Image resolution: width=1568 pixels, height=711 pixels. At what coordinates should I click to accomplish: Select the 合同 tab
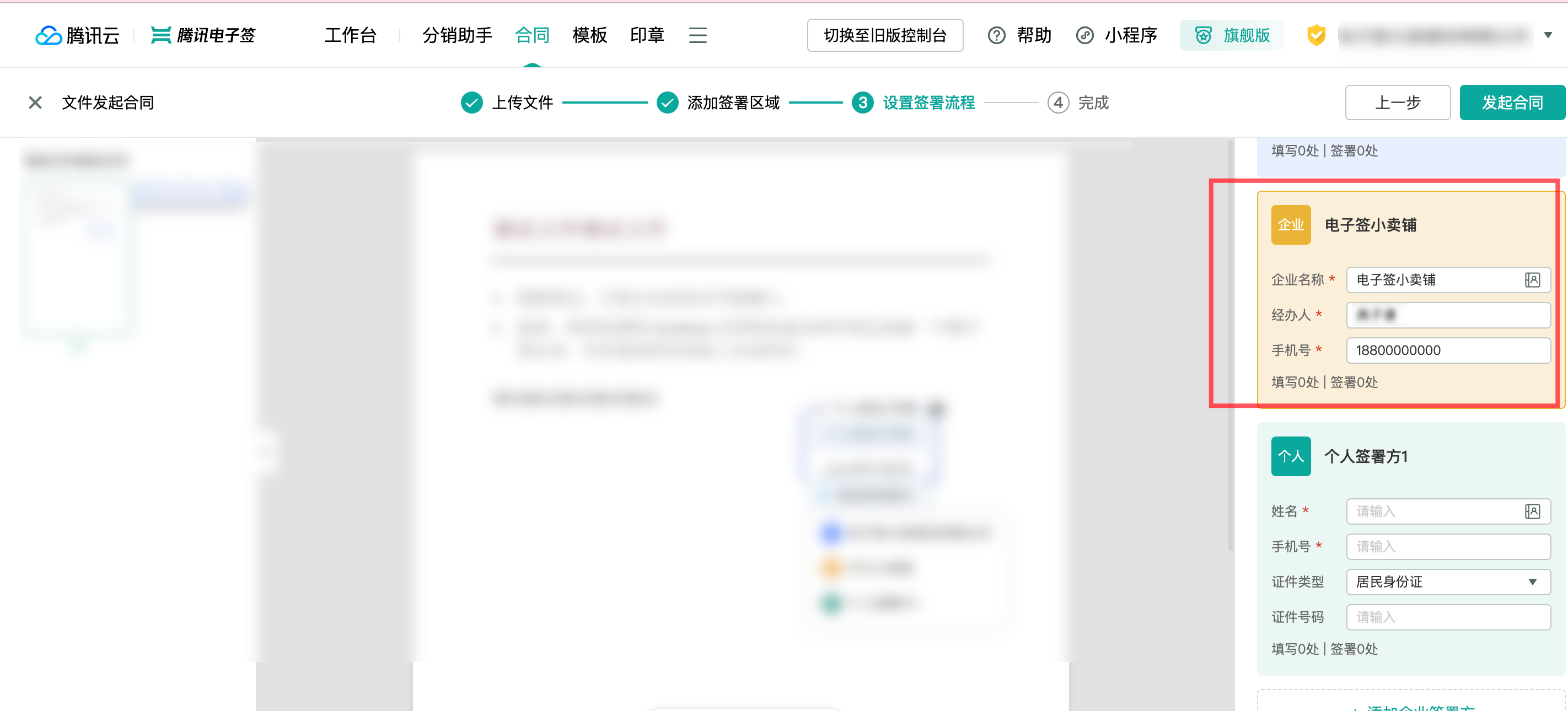click(533, 35)
